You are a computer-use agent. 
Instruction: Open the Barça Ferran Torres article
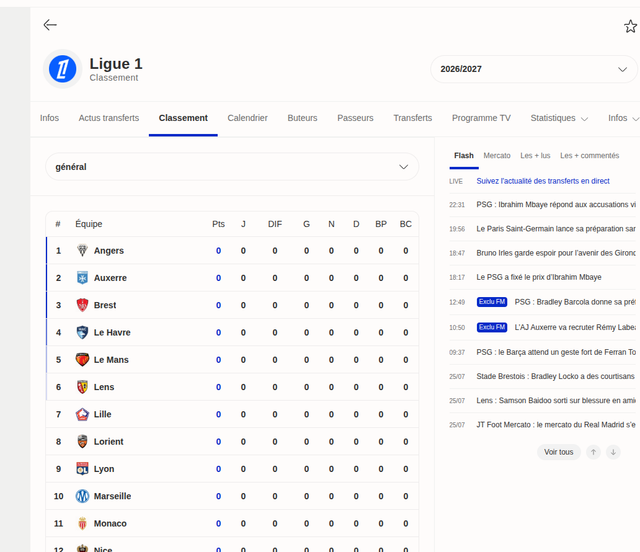tap(556, 352)
